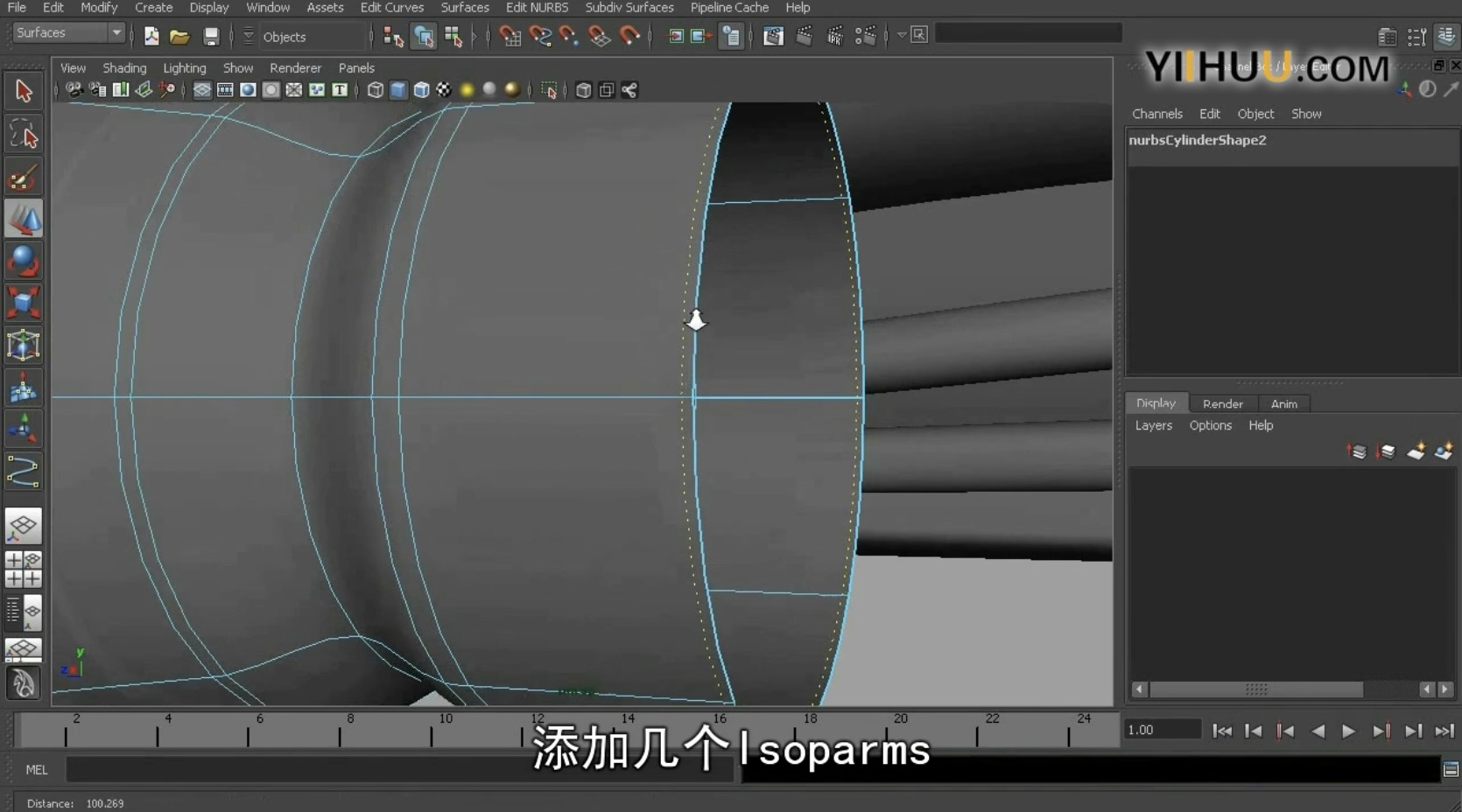Toggle snap to curves
The height and width of the screenshot is (812, 1462).
coord(541,36)
